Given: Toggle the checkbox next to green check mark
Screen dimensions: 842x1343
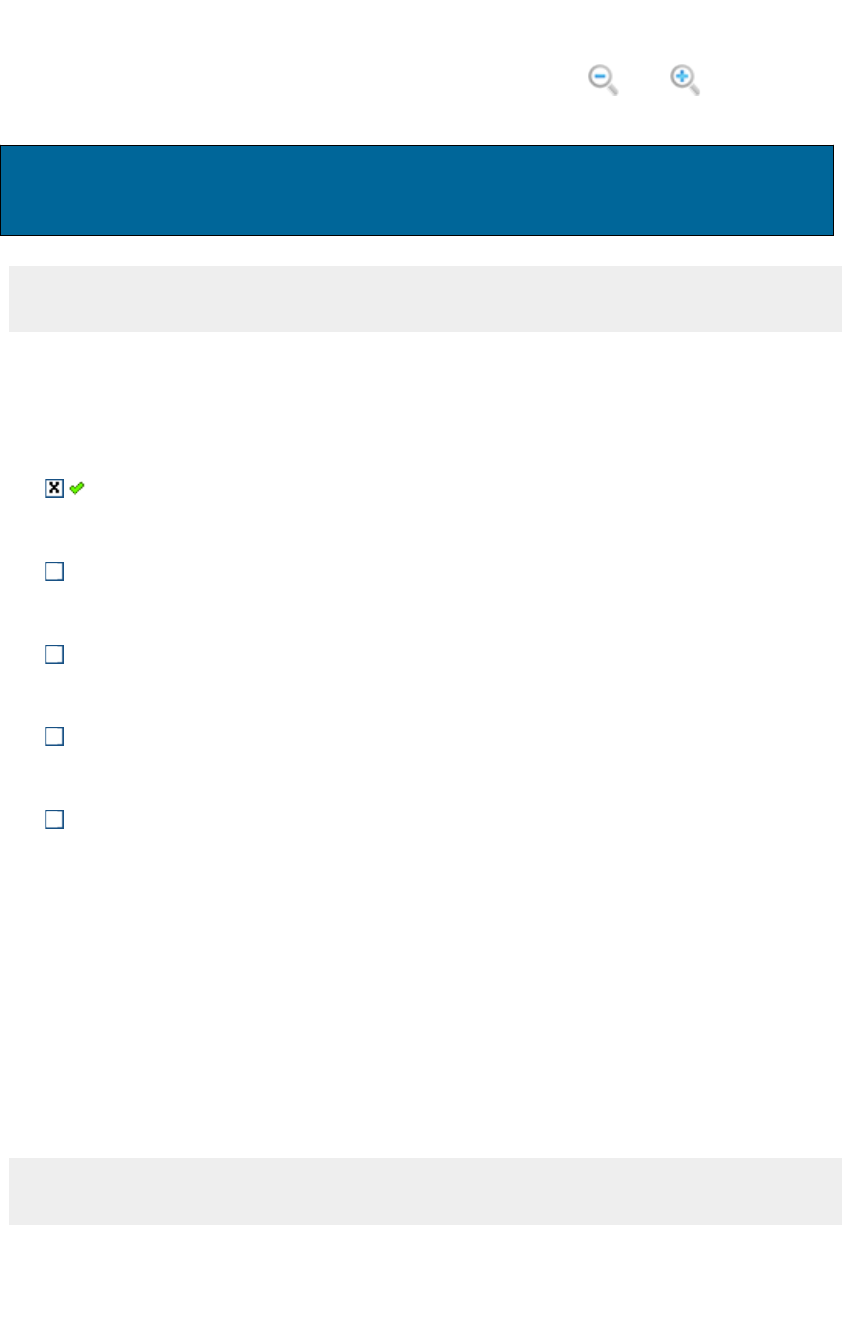Looking at the screenshot, I should coord(54,488).
